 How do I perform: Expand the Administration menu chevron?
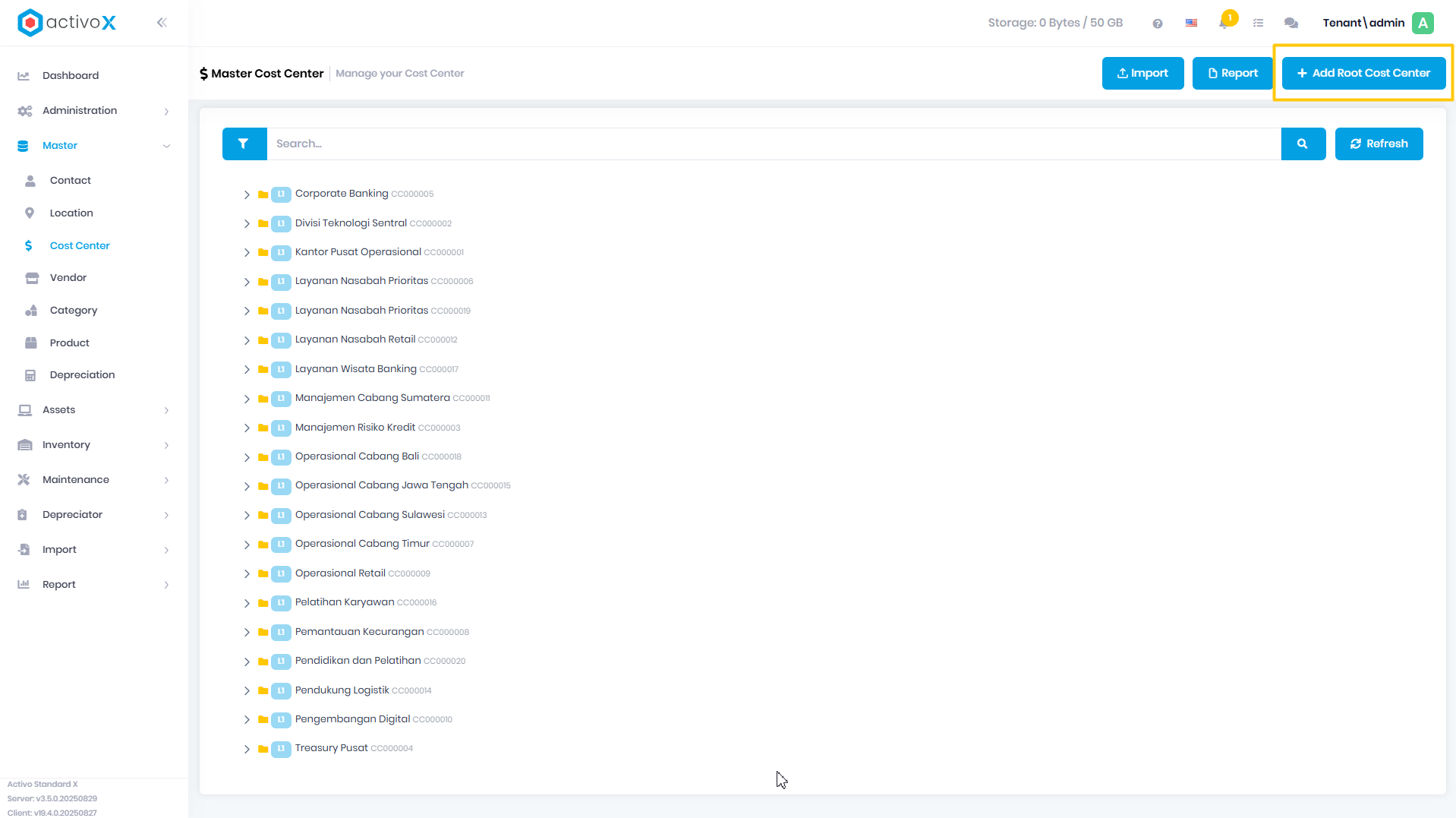166,111
